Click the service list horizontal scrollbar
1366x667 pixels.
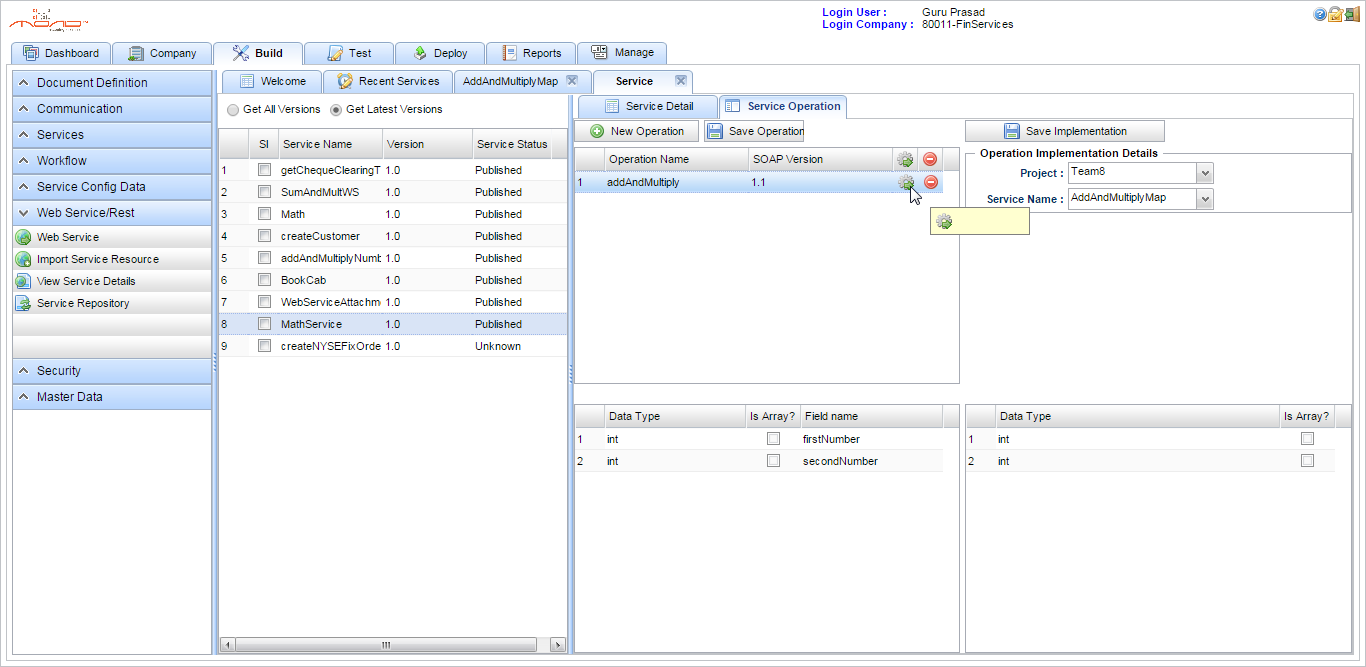pyautogui.click(x=385, y=645)
